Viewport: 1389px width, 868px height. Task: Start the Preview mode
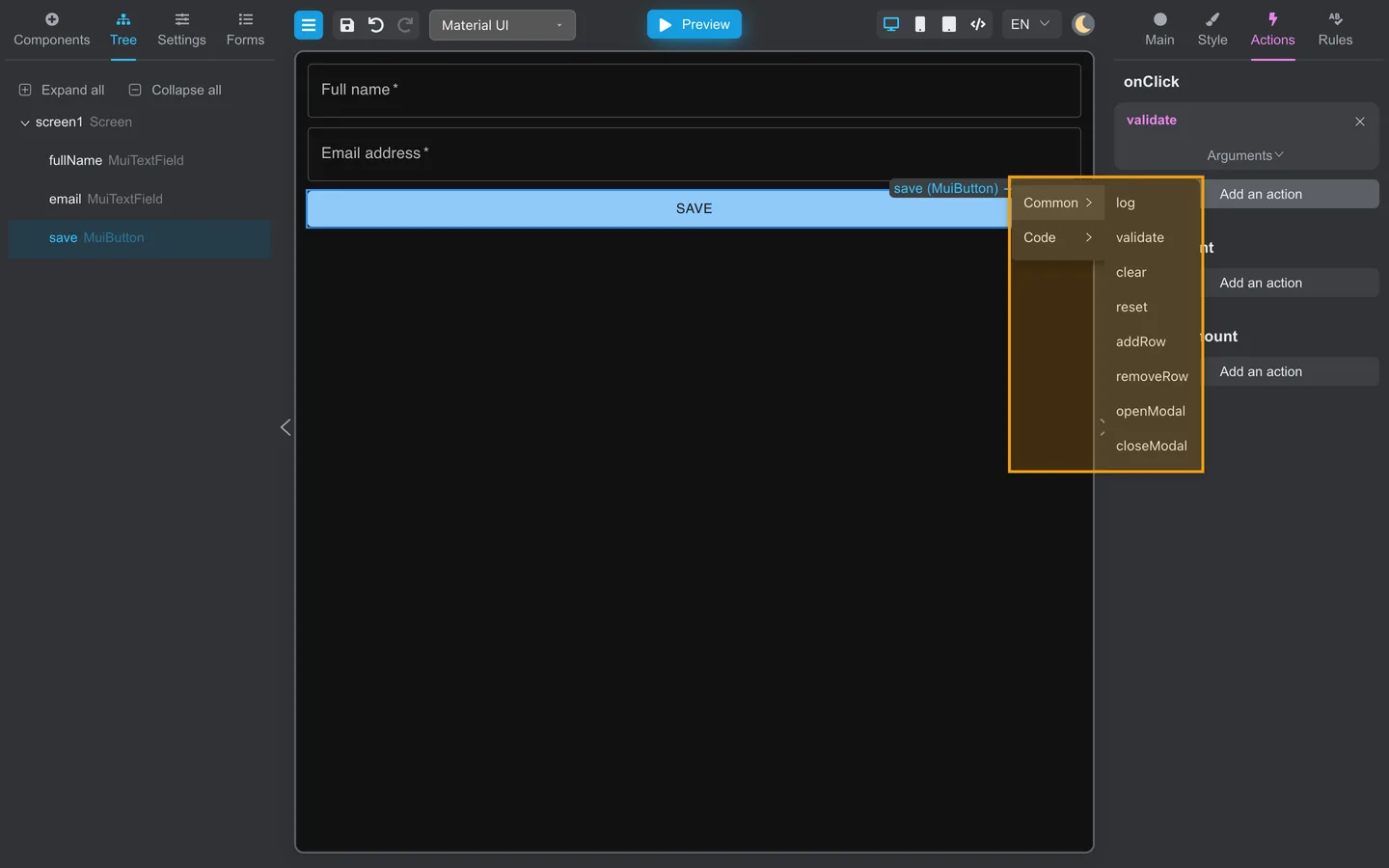(694, 24)
